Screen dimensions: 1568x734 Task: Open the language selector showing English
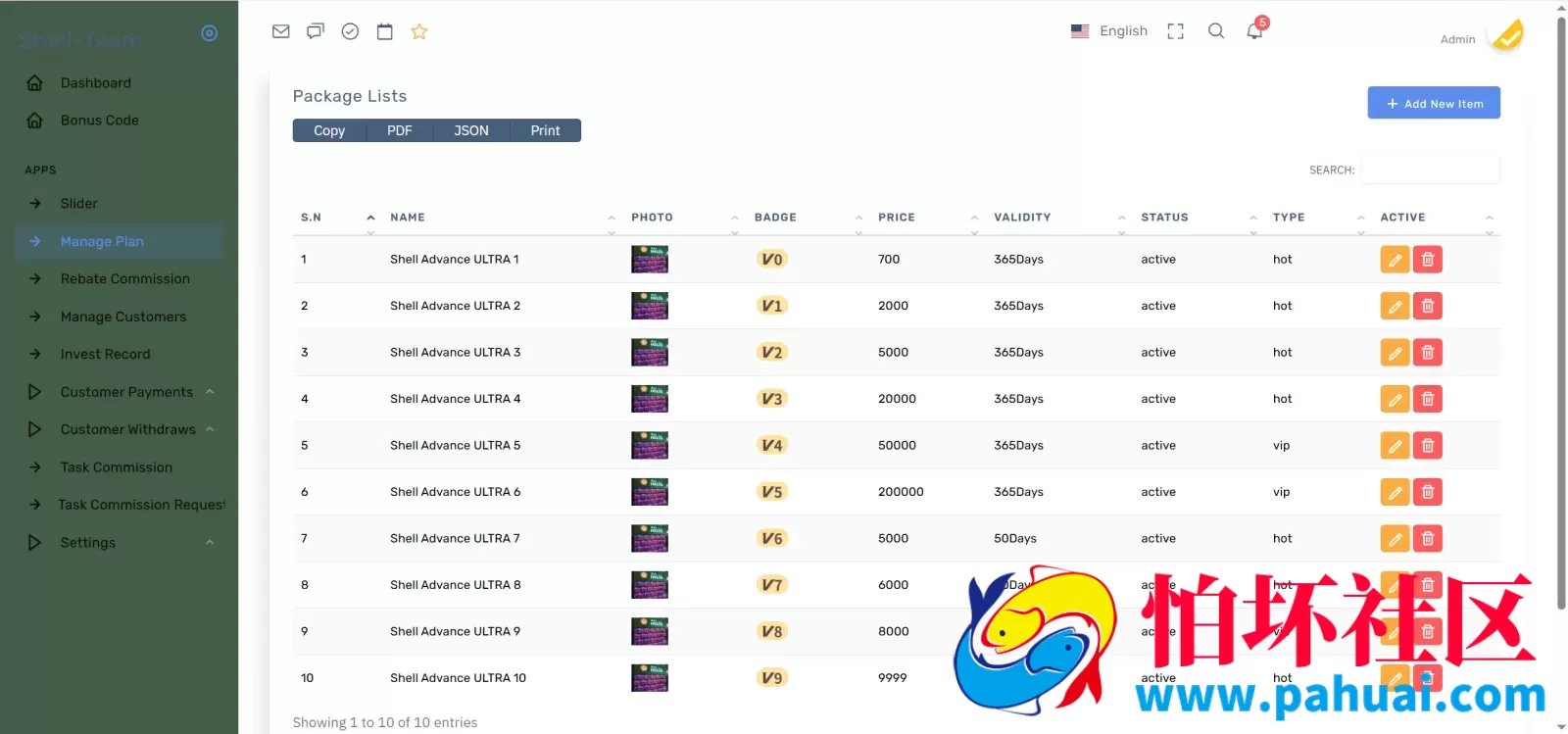1109,31
